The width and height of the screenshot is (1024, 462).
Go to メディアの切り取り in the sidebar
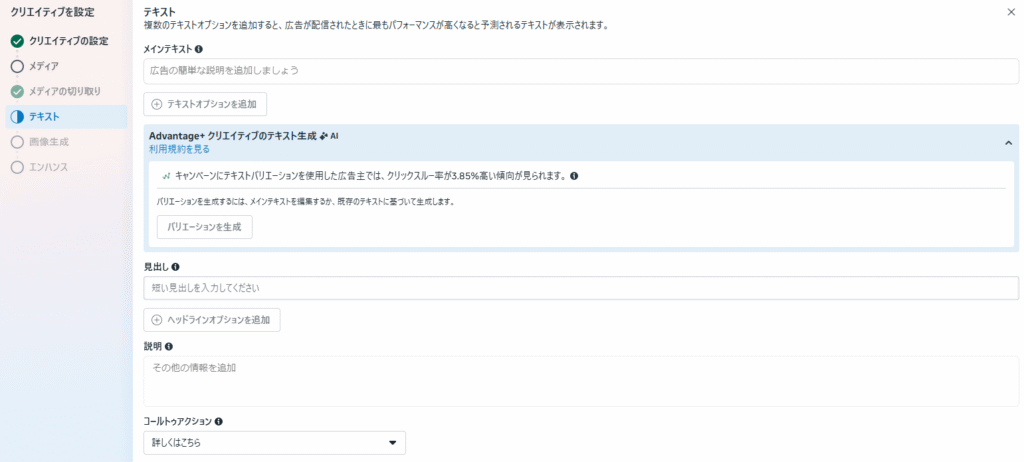pyautogui.click(x=64, y=91)
